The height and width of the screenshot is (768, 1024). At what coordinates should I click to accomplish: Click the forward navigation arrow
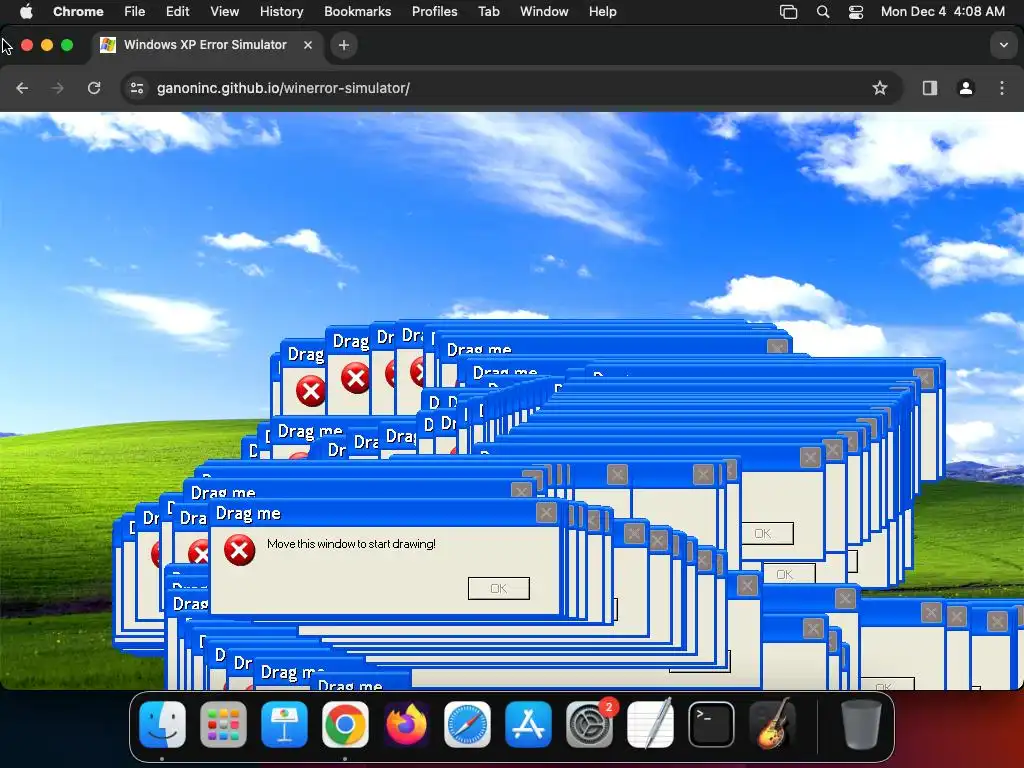[57, 88]
